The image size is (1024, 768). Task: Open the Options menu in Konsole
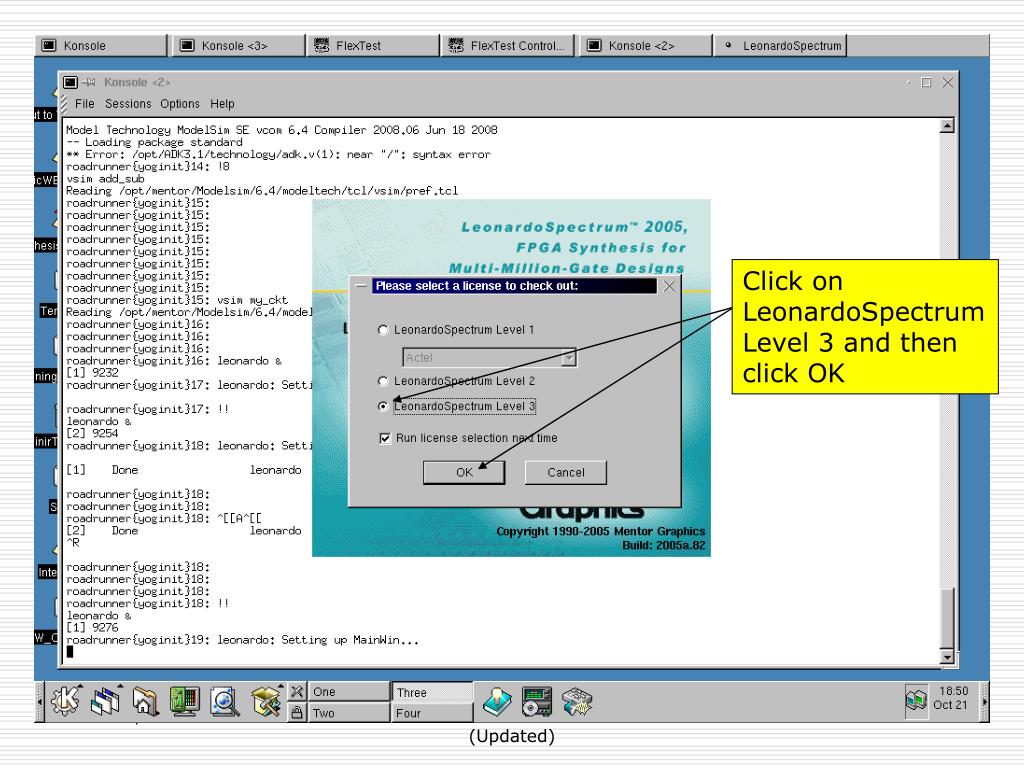180,104
